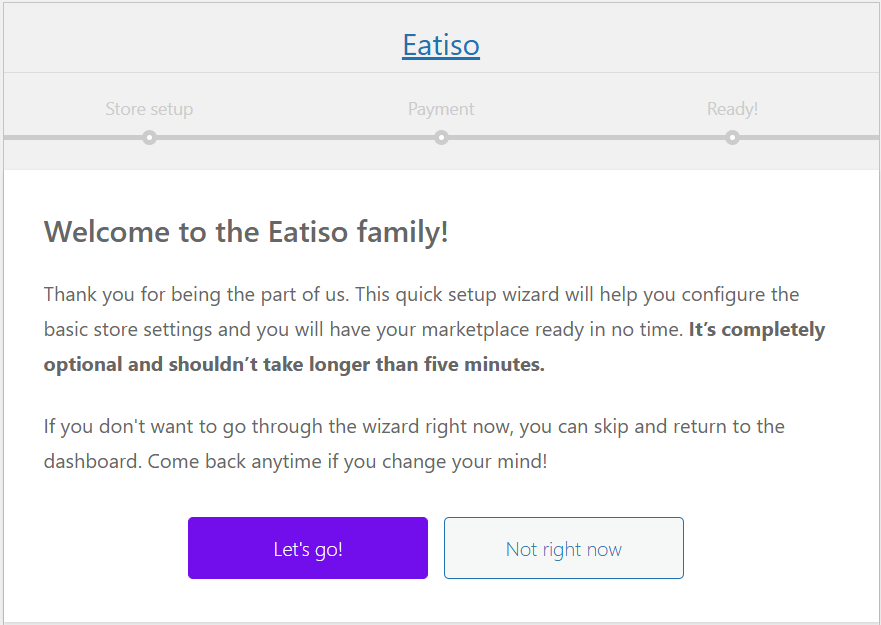Click the Store setup step circle
The image size is (881, 625).
tap(149, 138)
